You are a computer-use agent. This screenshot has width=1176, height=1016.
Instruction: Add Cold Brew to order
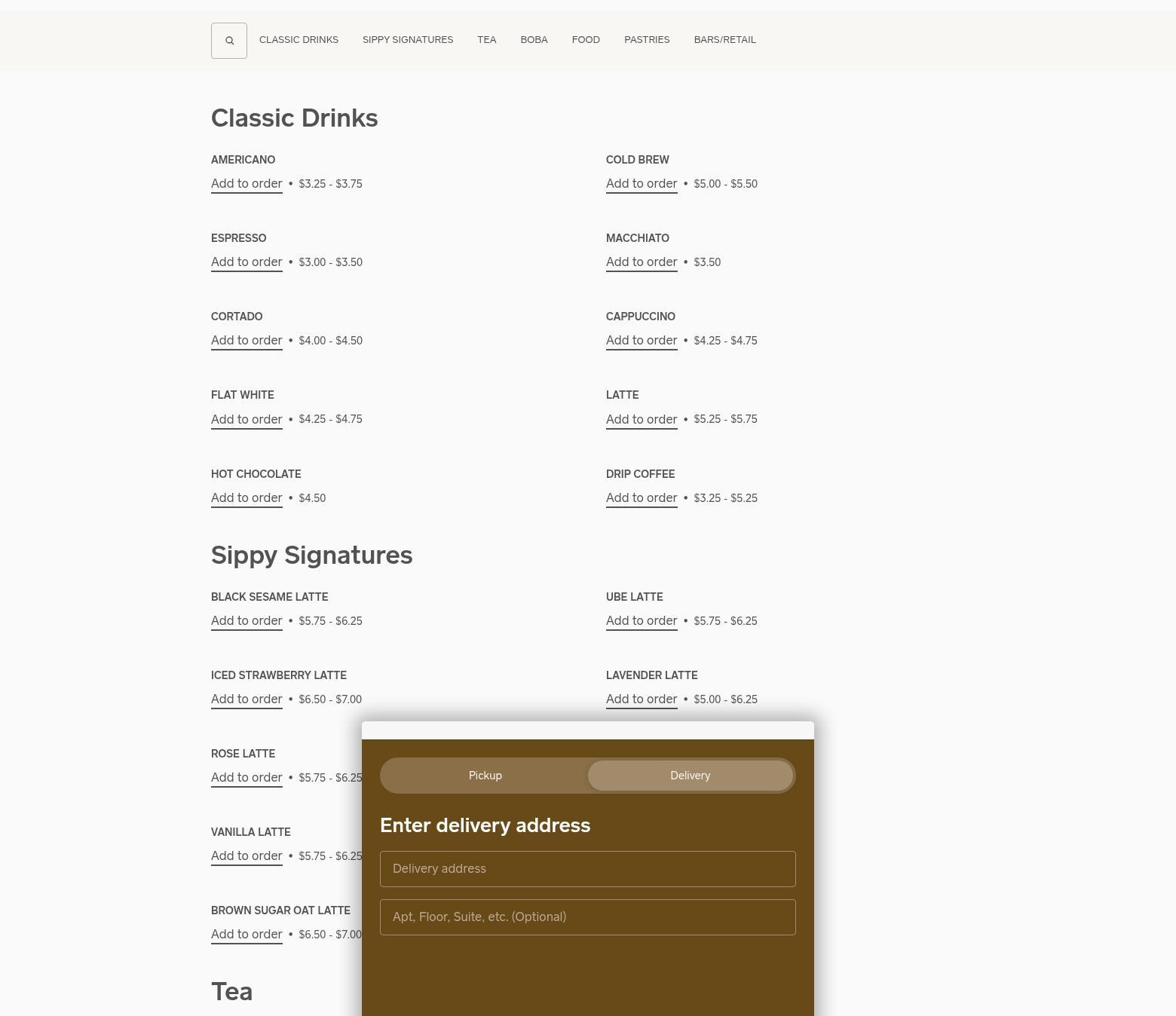(x=641, y=184)
